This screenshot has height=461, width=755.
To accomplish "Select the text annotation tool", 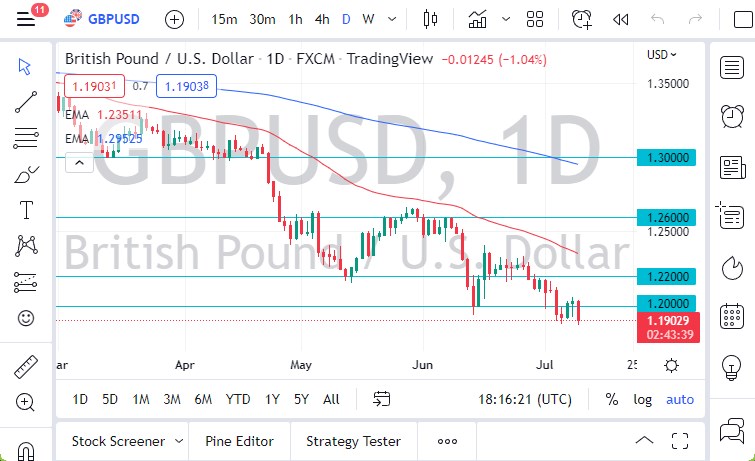I will tap(26, 209).
